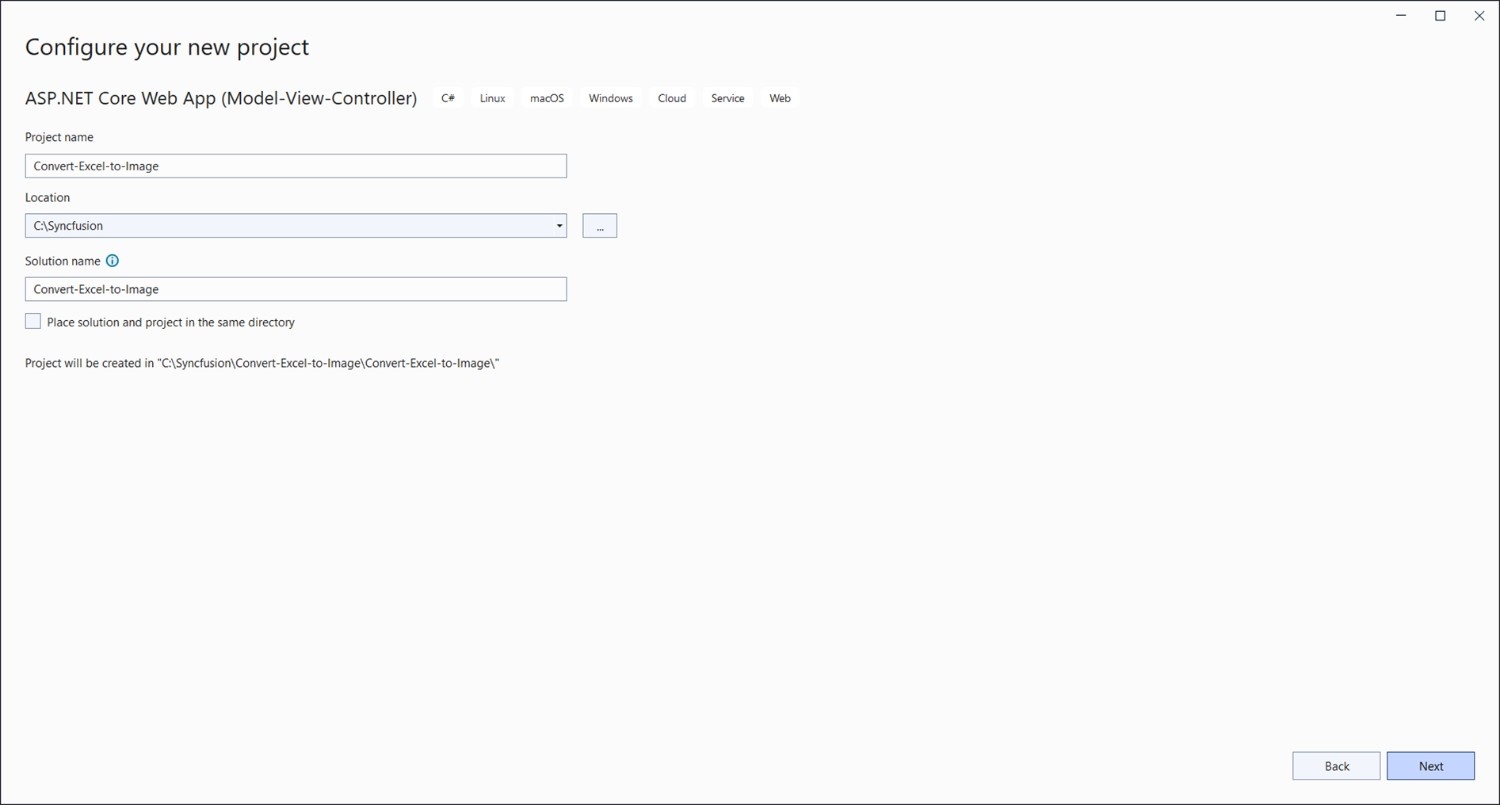The height and width of the screenshot is (805, 1500).
Task: Focus the Project name text field
Action: (295, 166)
